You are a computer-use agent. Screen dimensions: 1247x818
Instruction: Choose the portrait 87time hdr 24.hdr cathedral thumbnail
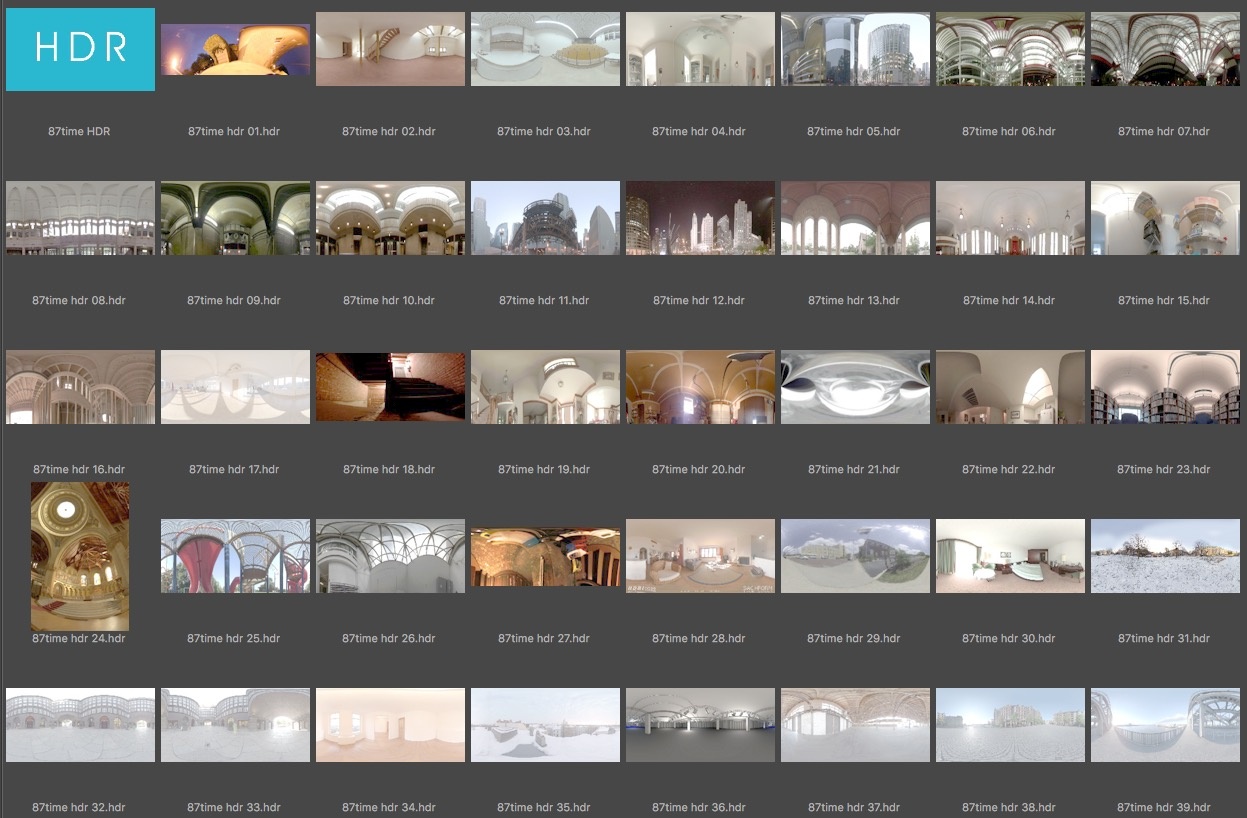point(80,556)
